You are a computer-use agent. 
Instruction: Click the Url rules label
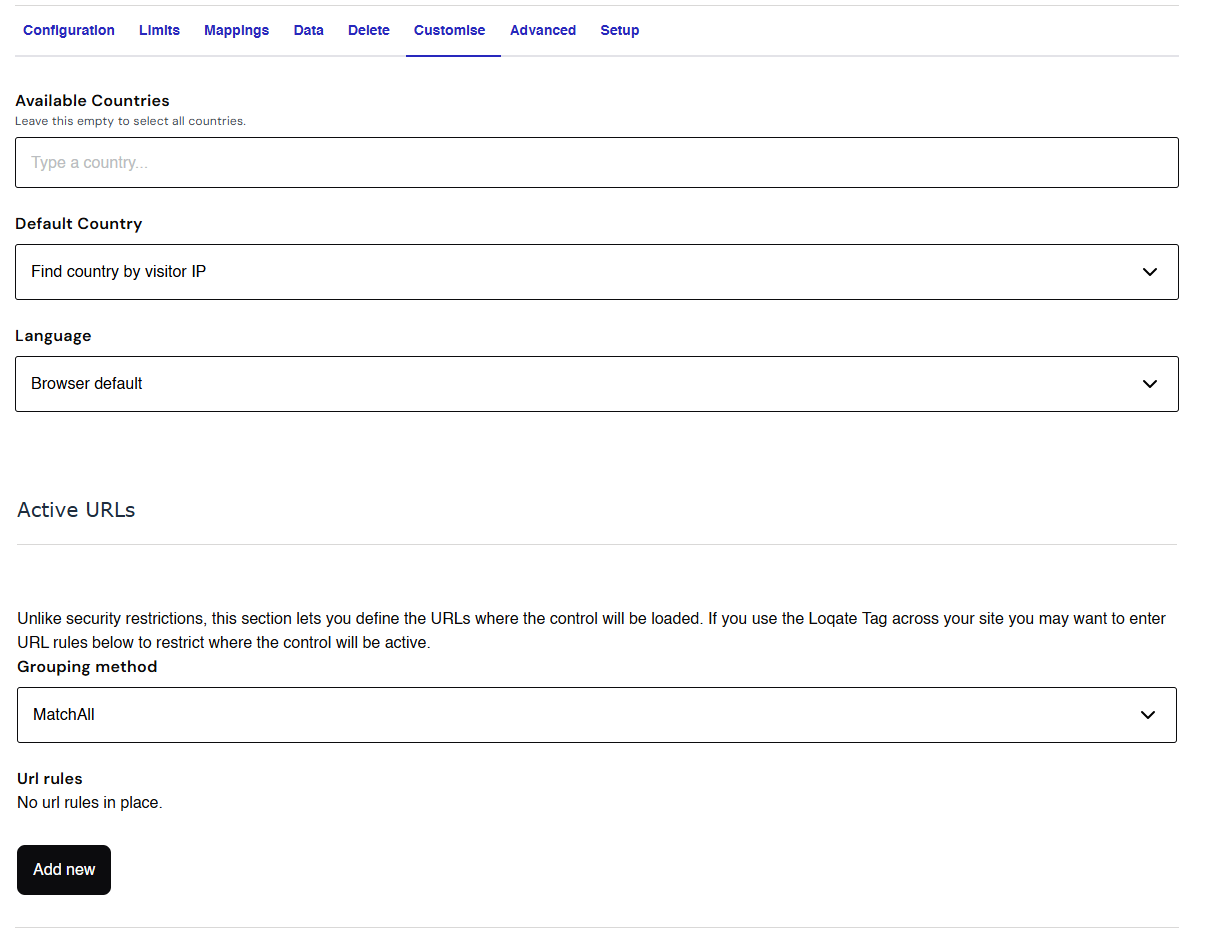[x=50, y=778]
